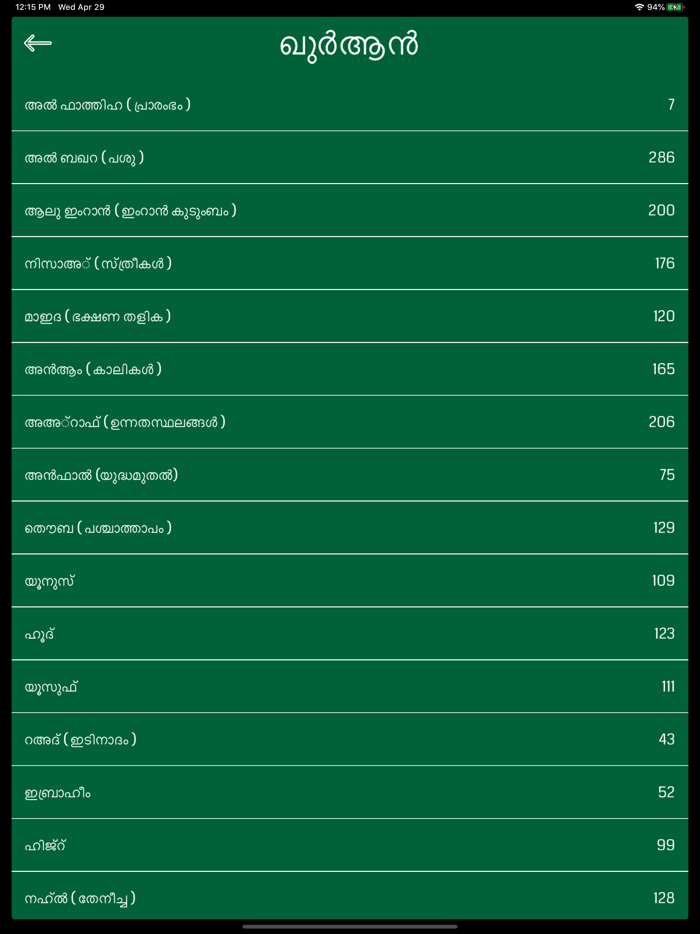Open അൻഫാൽ chapter with 75 verses
The image size is (700, 934).
pyautogui.click(x=350, y=475)
